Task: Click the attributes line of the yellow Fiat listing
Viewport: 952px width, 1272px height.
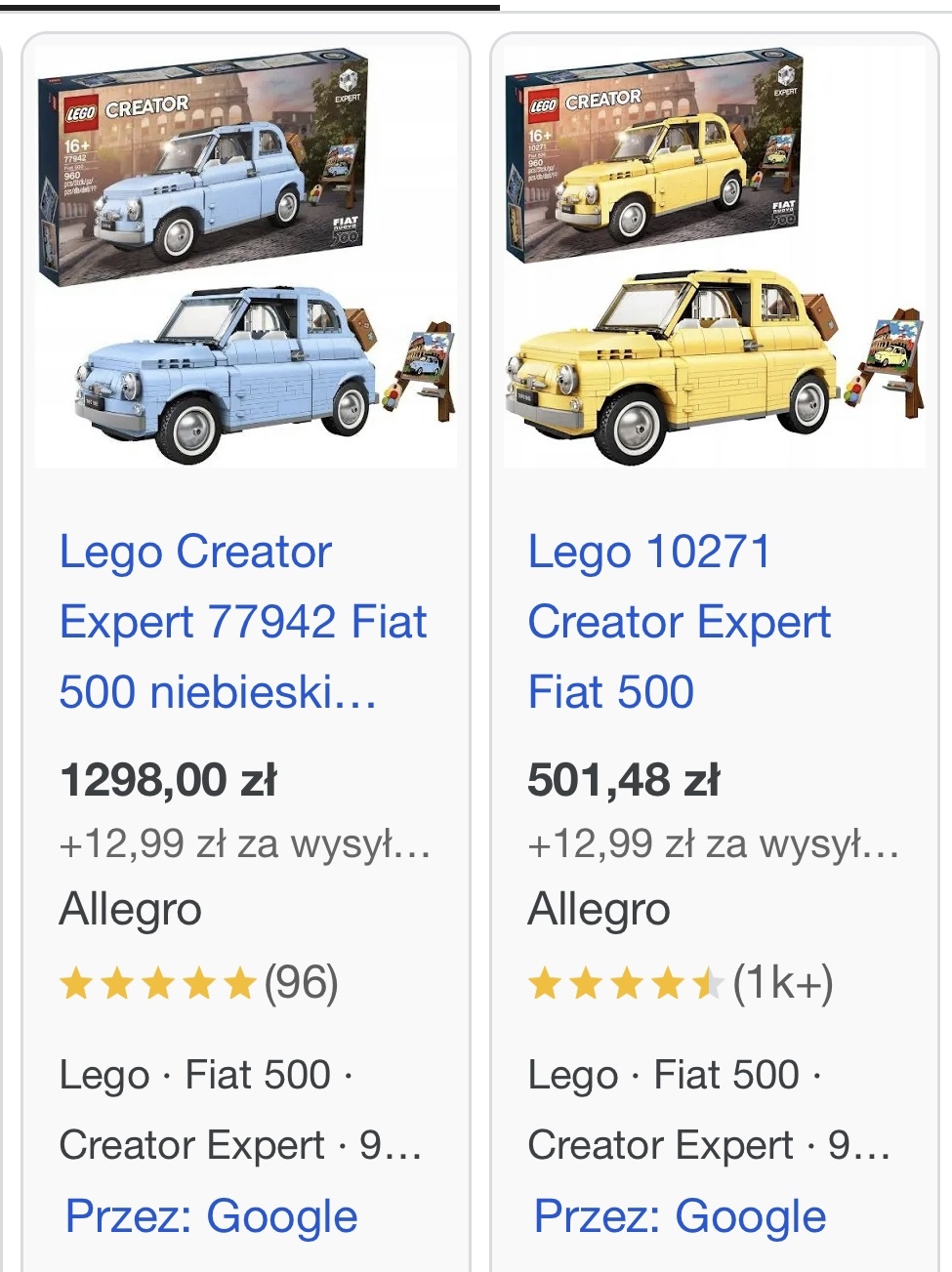Action: pyautogui.click(x=709, y=1110)
